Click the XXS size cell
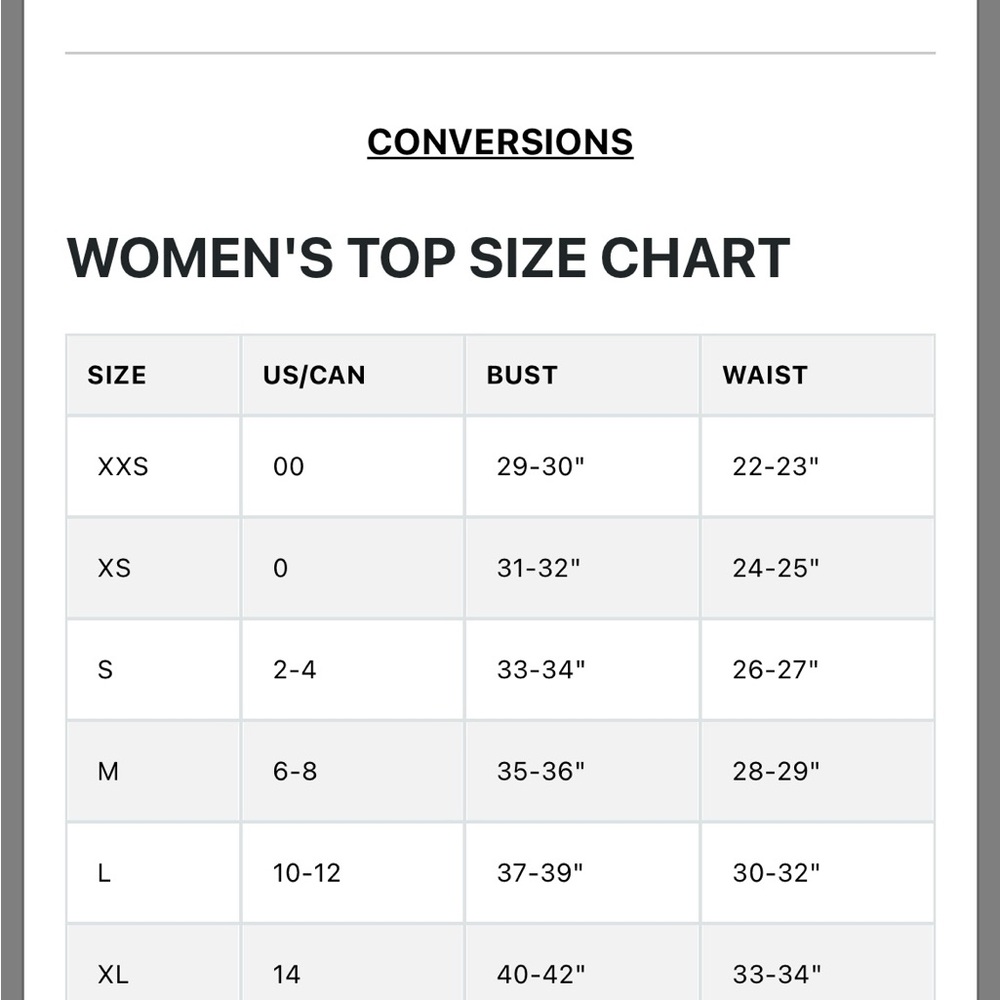 click(153, 466)
